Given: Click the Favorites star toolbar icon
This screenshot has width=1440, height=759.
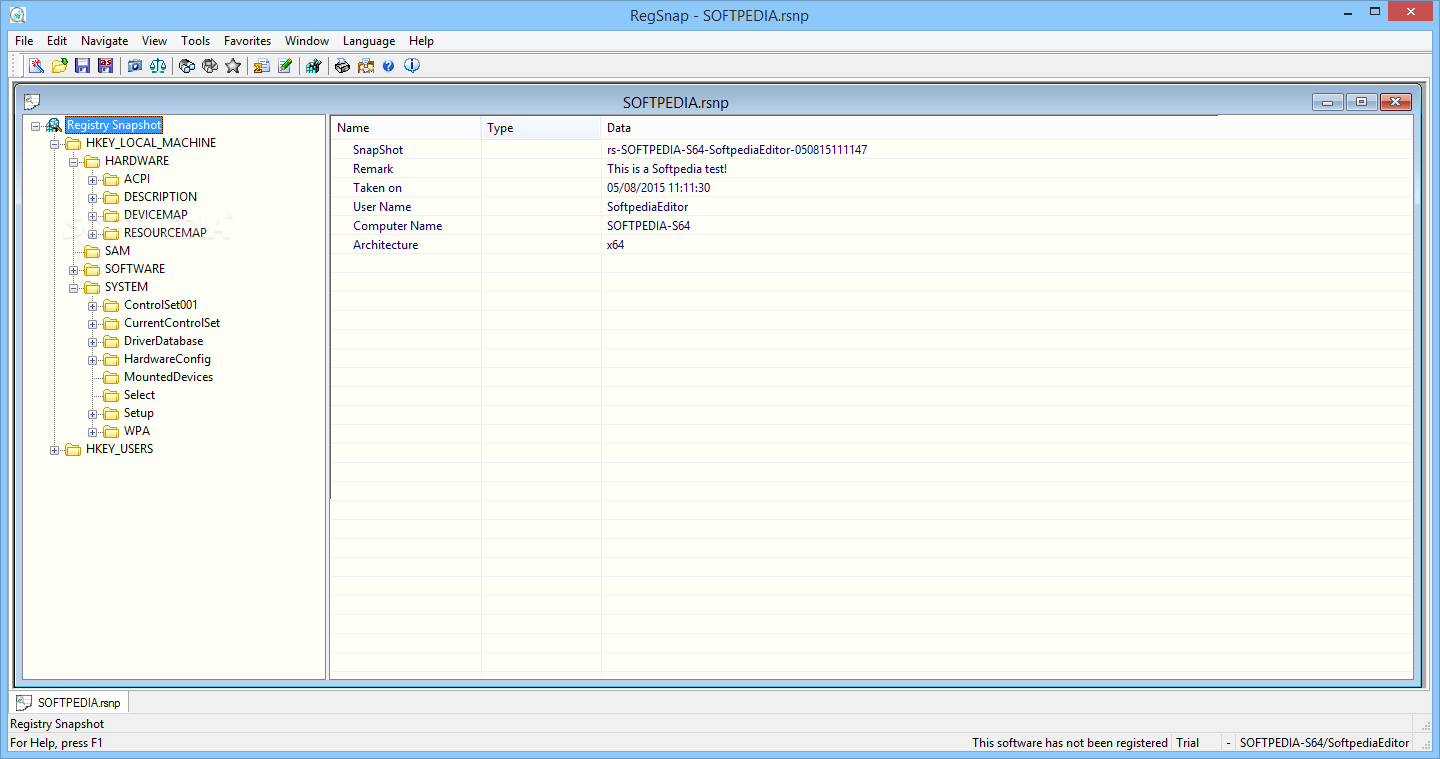Looking at the screenshot, I should (233, 66).
